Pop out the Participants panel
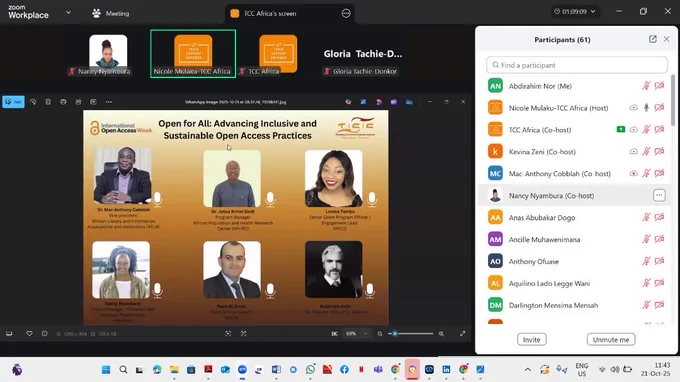Screen dimensions: 680x382 (652, 39)
